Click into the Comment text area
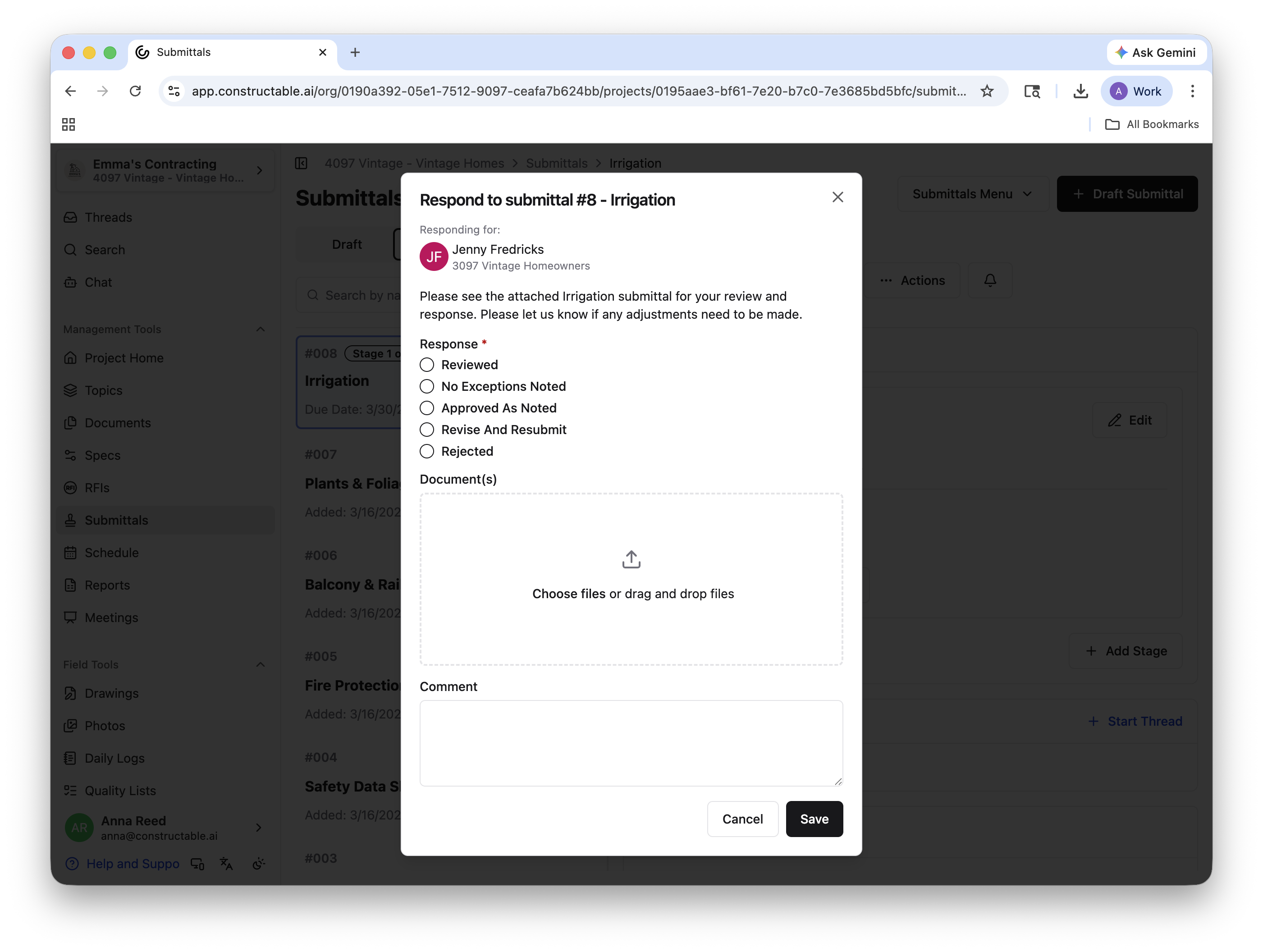The height and width of the screenshot is (952, 1263). coord(631,744)
